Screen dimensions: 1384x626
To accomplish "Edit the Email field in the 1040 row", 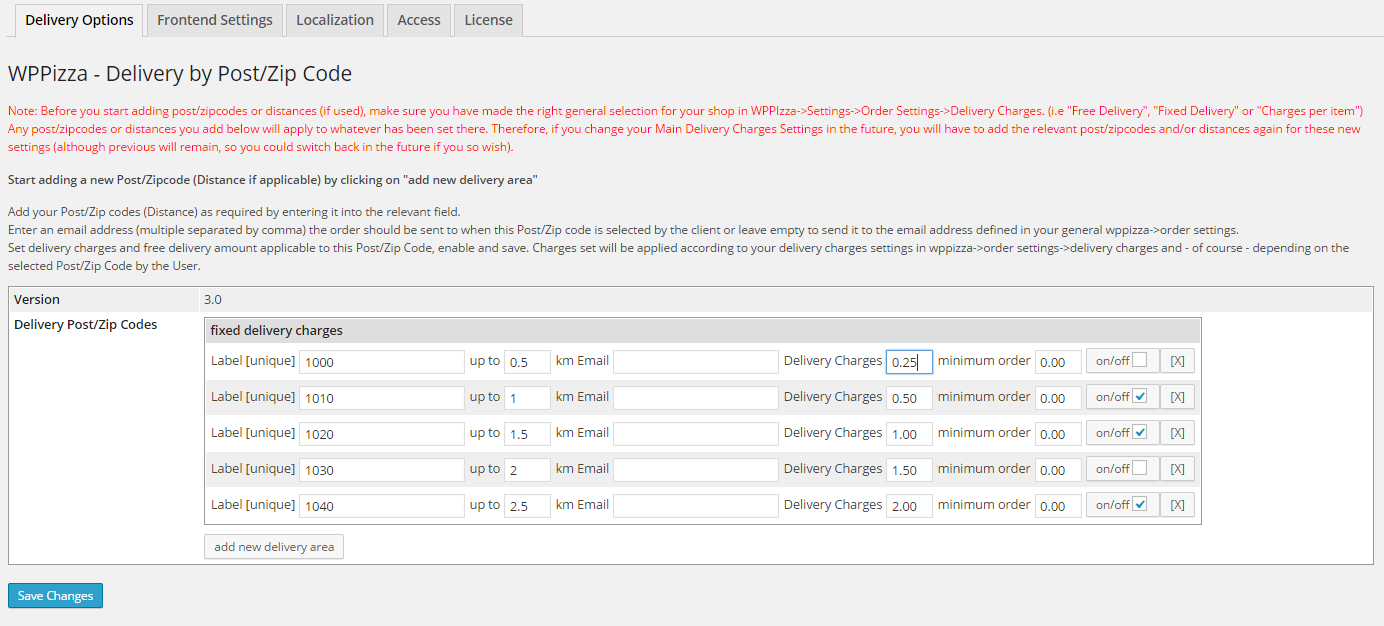I will tap(696, 506).
